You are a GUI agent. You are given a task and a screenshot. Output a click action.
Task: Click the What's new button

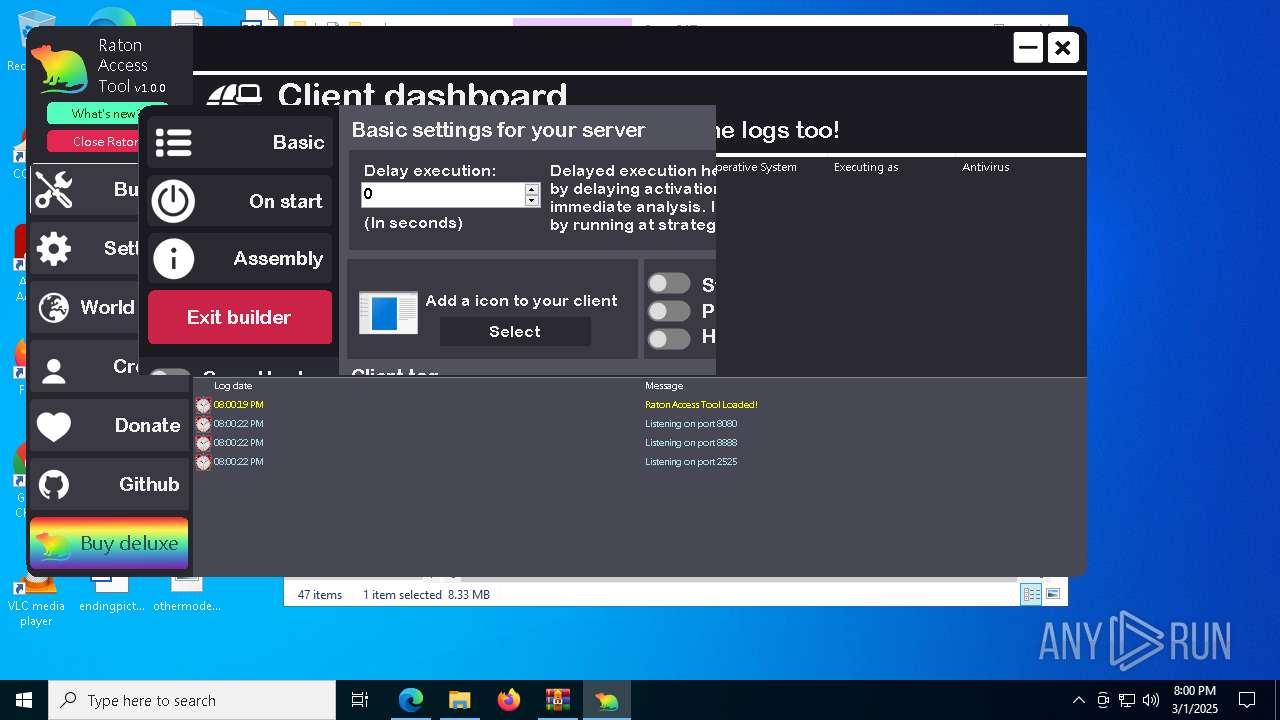[x=108, y=114]
